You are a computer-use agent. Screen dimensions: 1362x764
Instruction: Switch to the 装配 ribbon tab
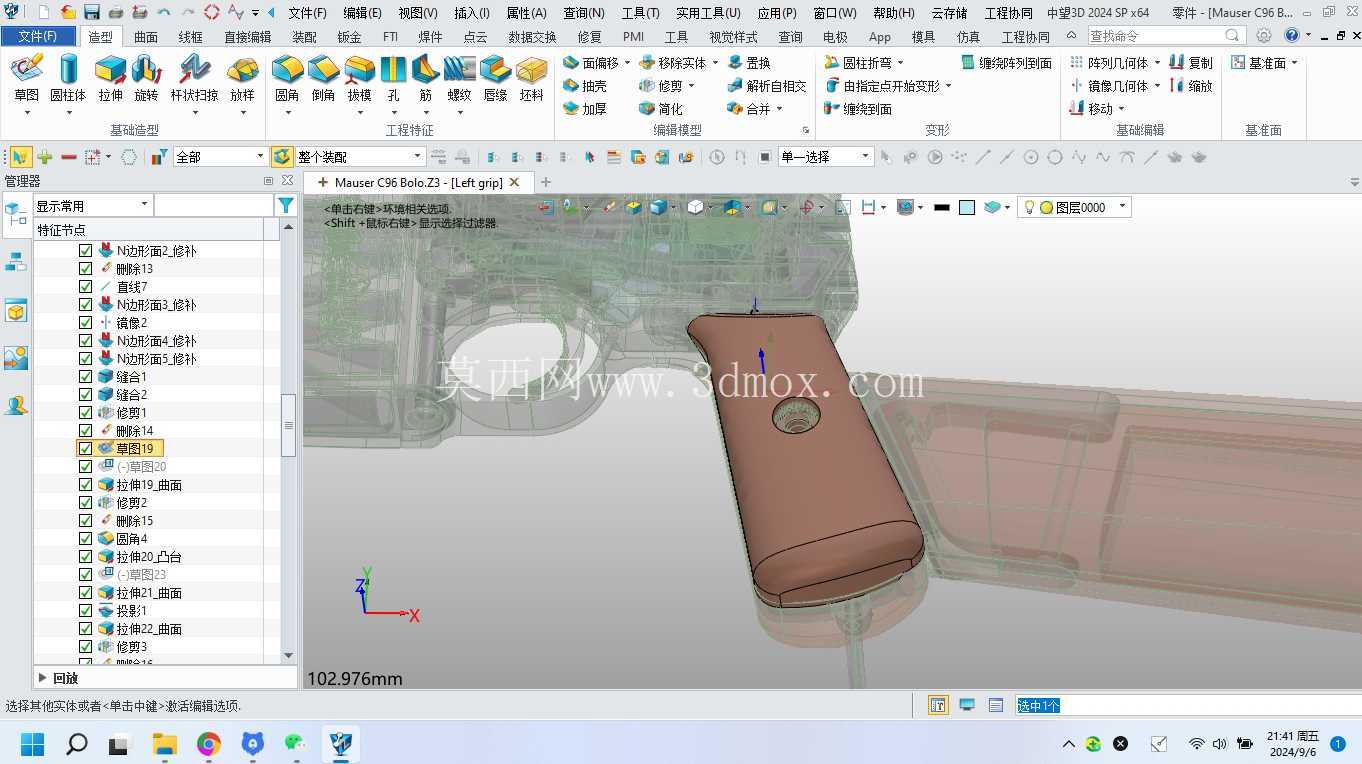[304, 37]
